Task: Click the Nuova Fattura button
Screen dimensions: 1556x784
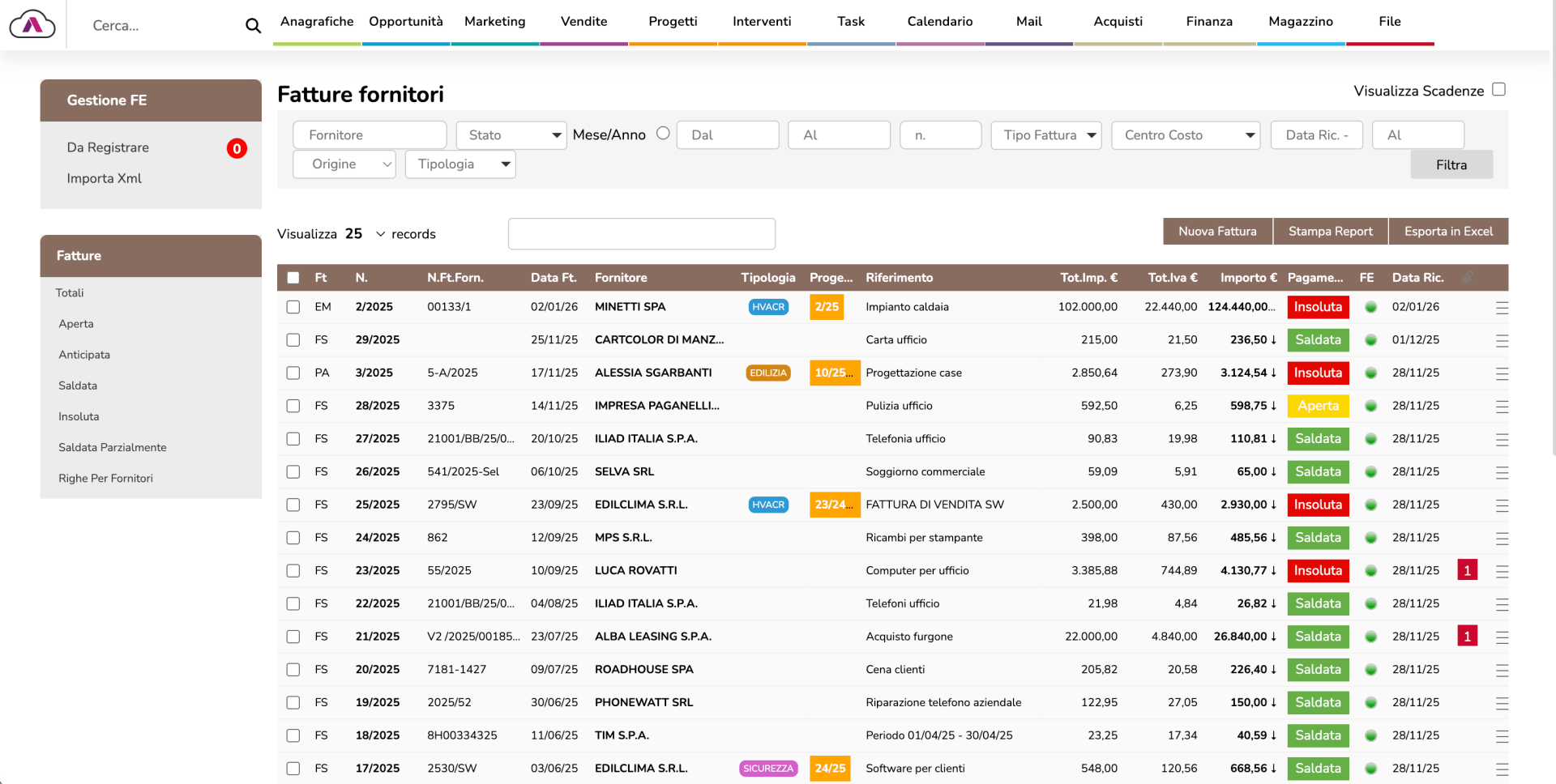Action: (1217, 232)
